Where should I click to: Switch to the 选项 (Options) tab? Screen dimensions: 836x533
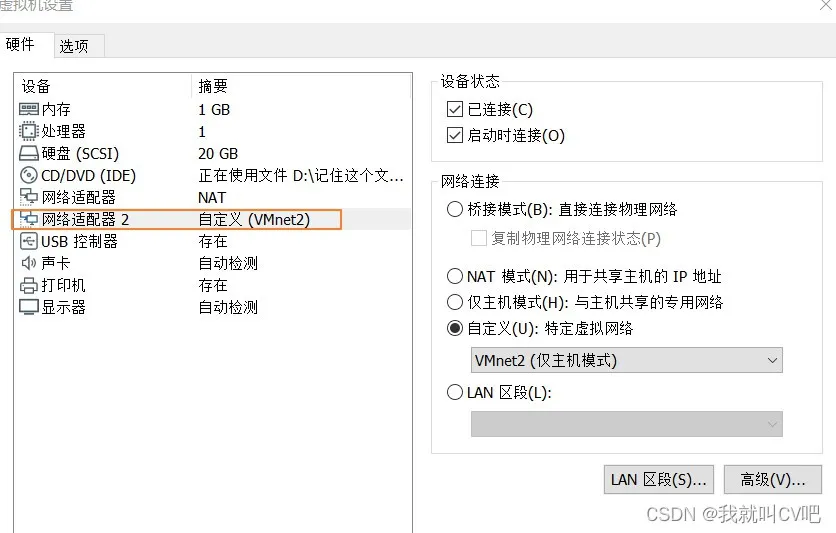(74, 46)
